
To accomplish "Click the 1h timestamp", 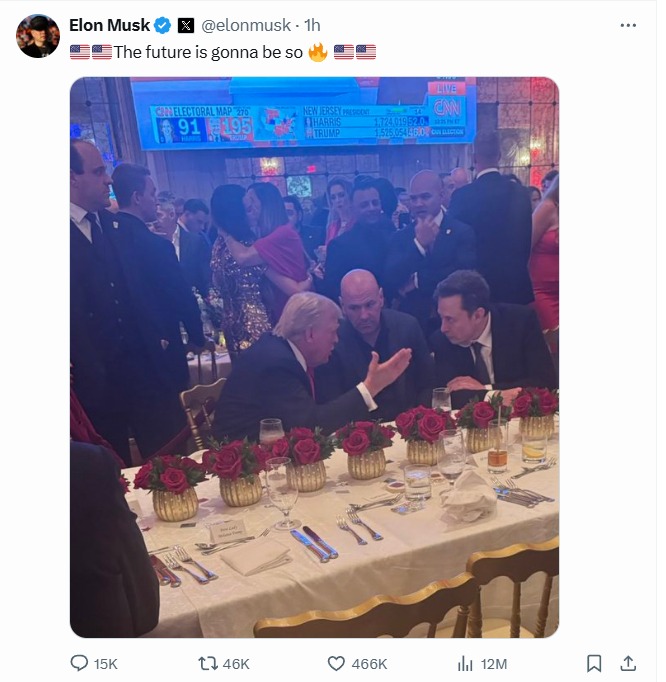I will (x=312, y=25).
